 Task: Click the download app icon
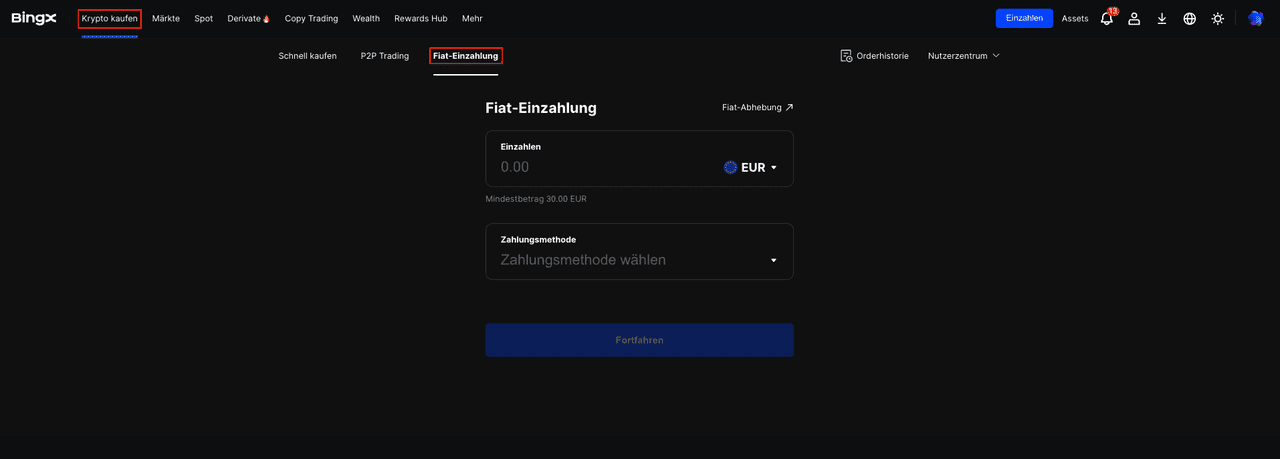(1162, 18)
